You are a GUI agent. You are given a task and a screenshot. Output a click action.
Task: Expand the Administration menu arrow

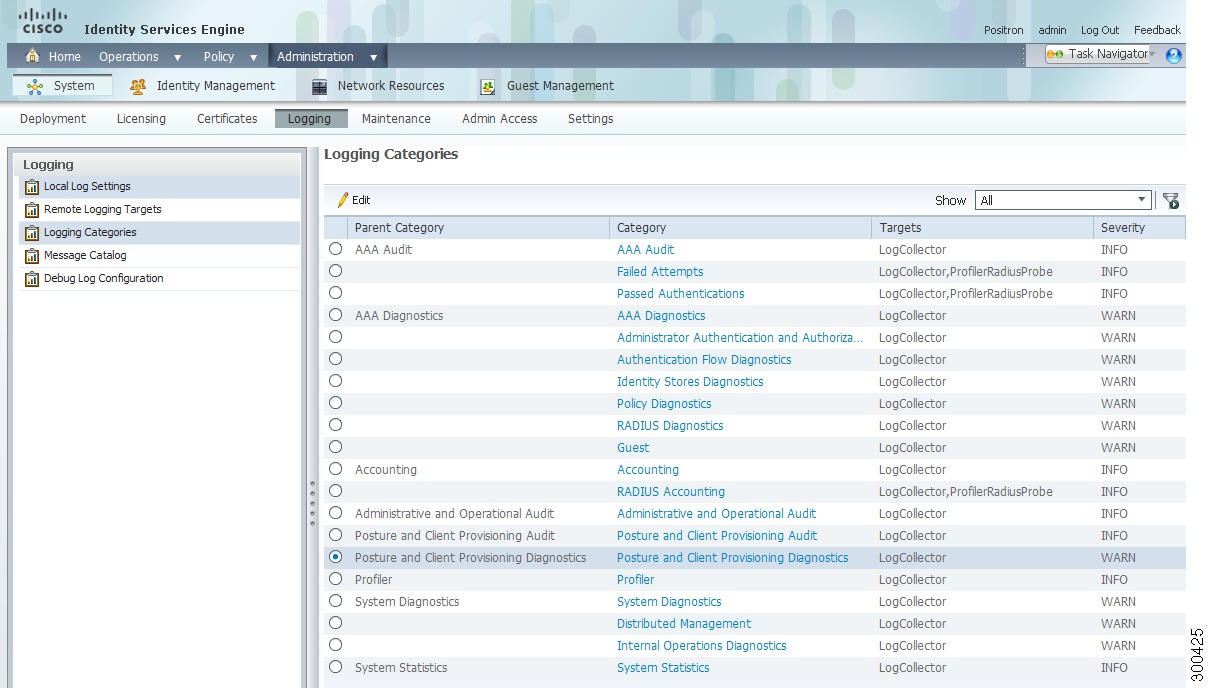click(x=373, y=58)
